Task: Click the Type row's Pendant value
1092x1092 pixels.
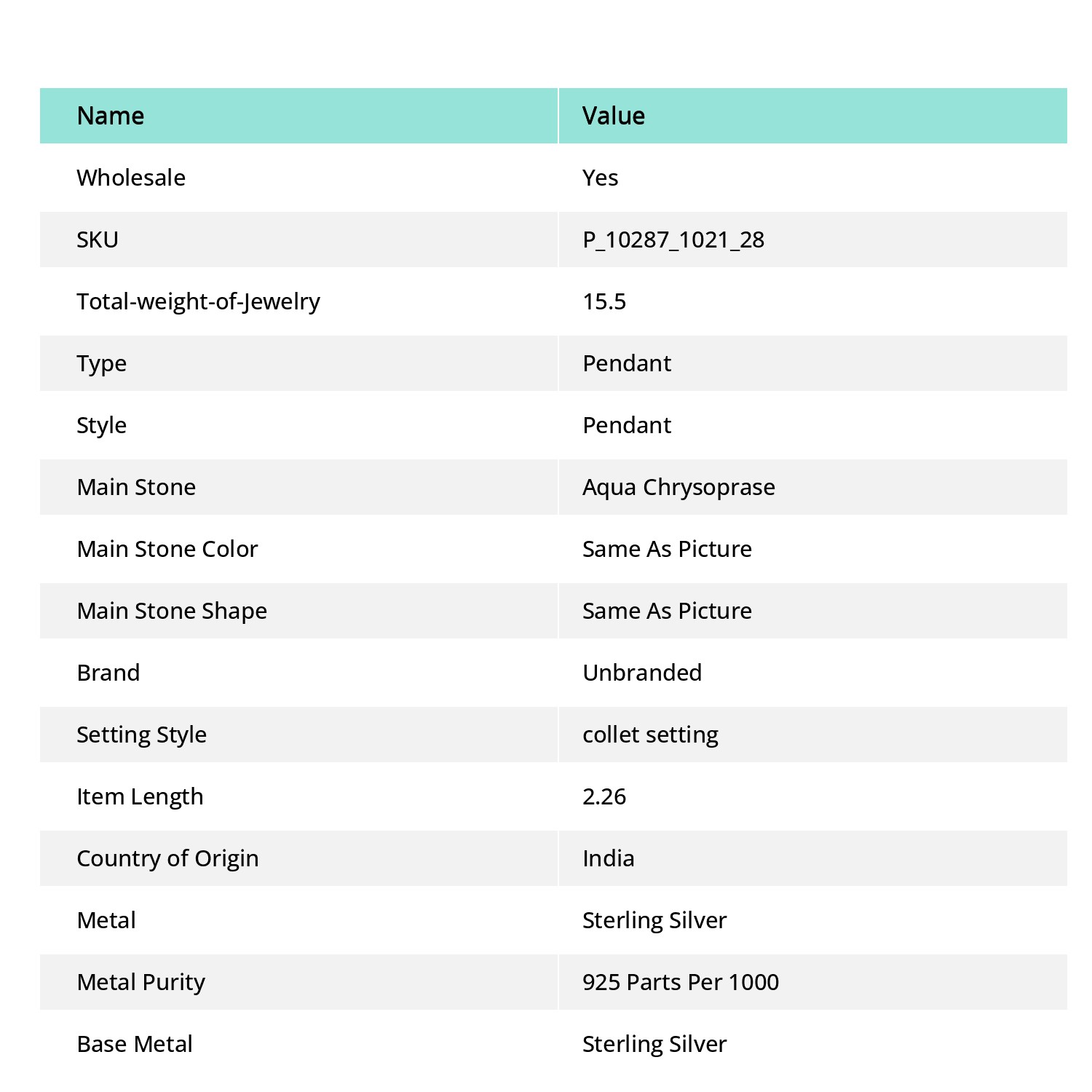Action: pos(627,363)
